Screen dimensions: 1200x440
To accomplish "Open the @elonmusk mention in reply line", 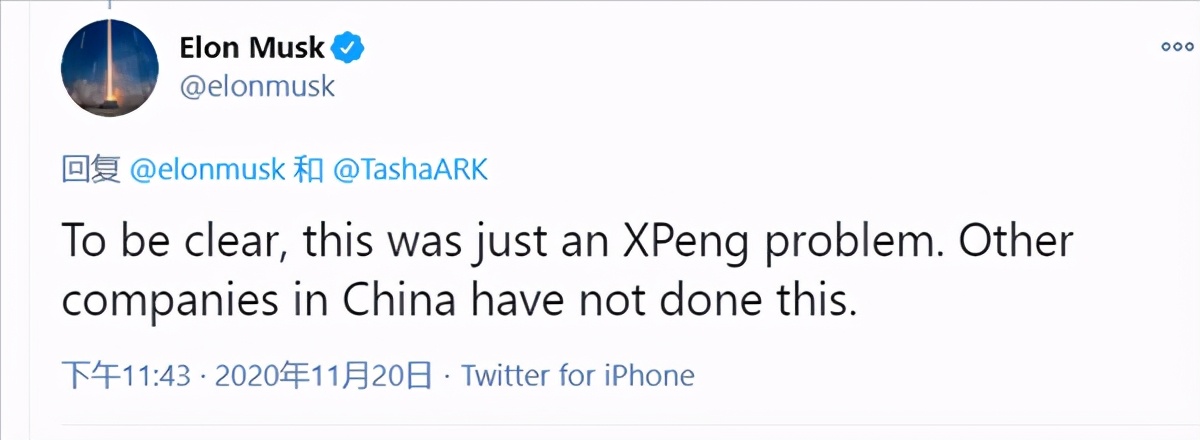I will click(x=207, y=170).
